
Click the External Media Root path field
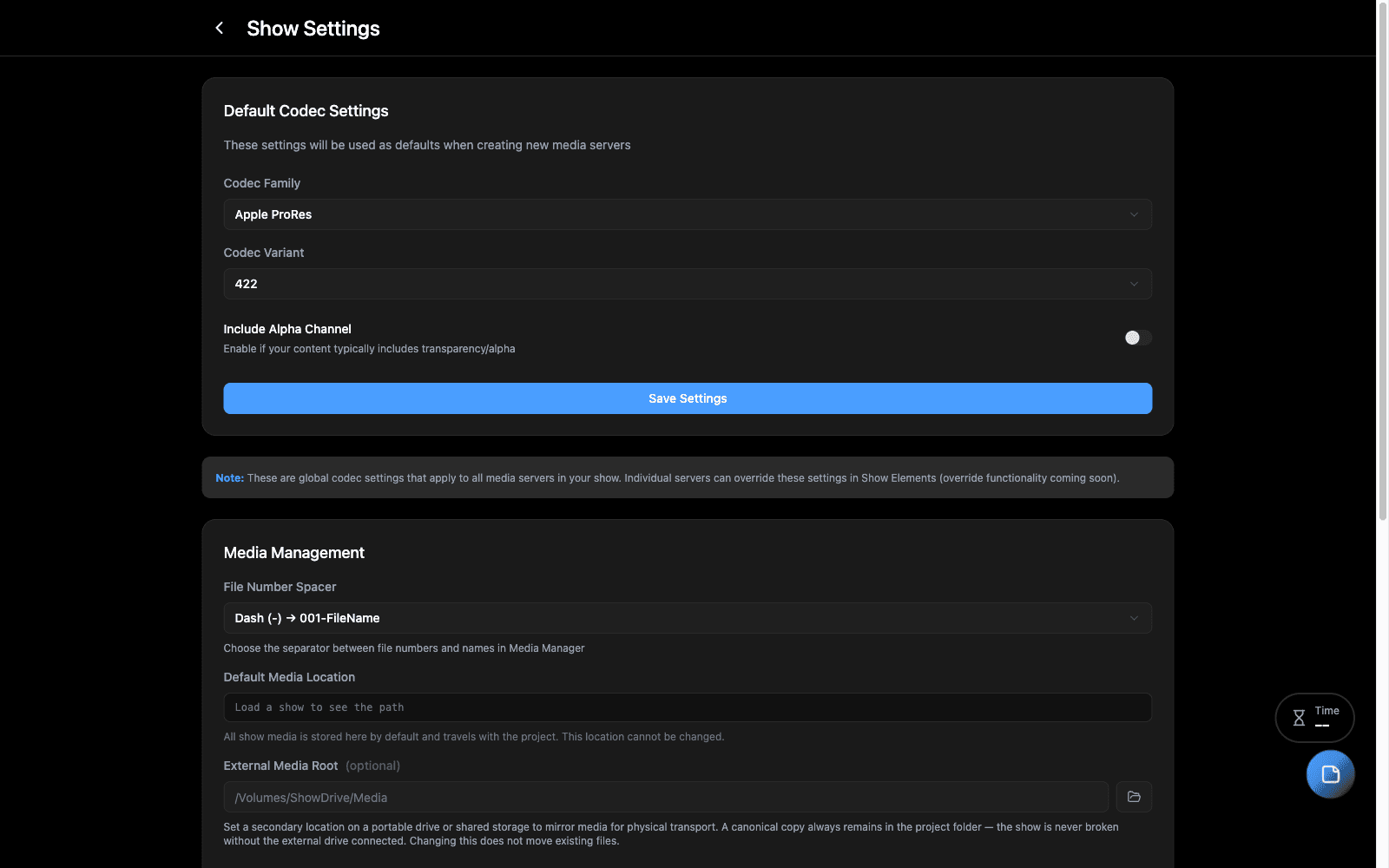point(666,797)
